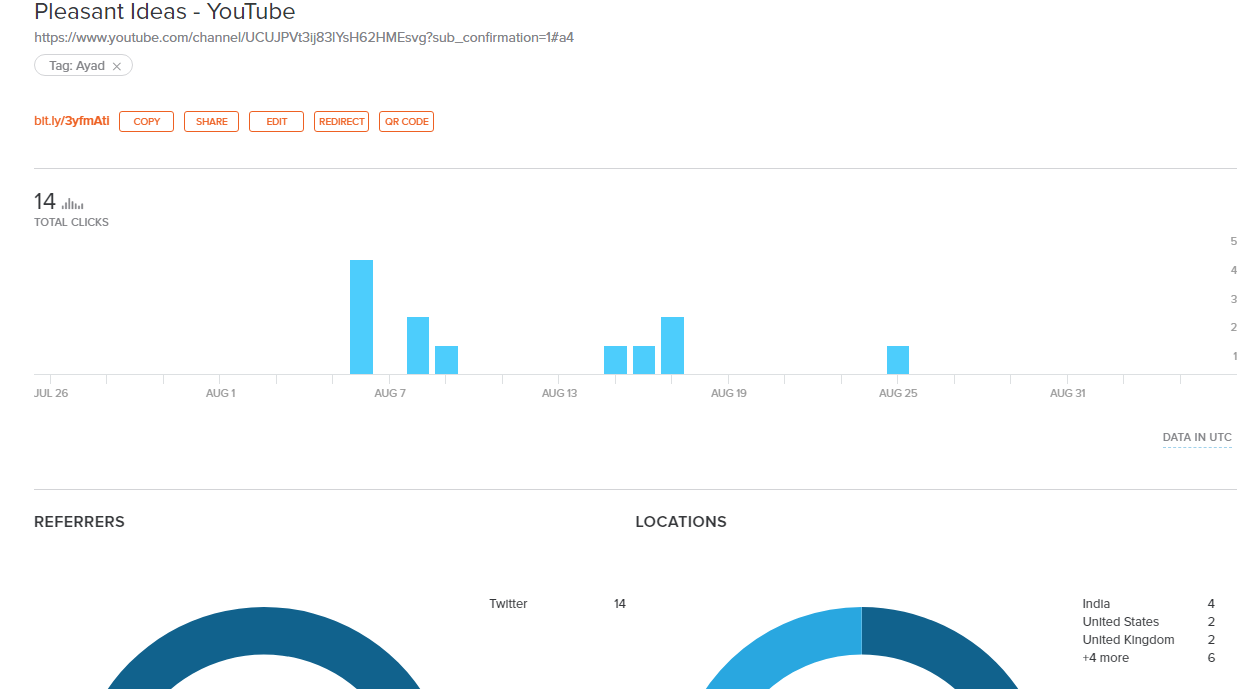Click the small bar-chart icon beside 14
The width and height of the screenshot is (1253, 689).
click(x=72, y=203)
